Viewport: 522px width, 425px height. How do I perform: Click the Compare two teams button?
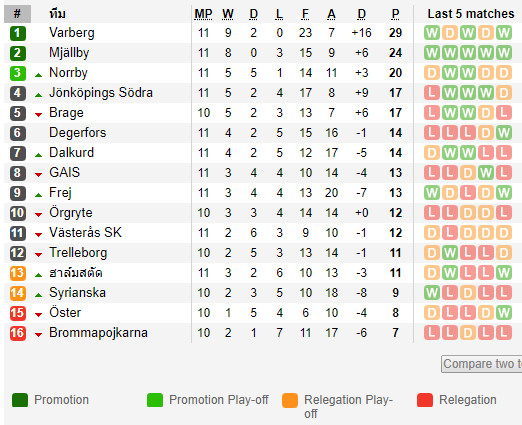482,364
